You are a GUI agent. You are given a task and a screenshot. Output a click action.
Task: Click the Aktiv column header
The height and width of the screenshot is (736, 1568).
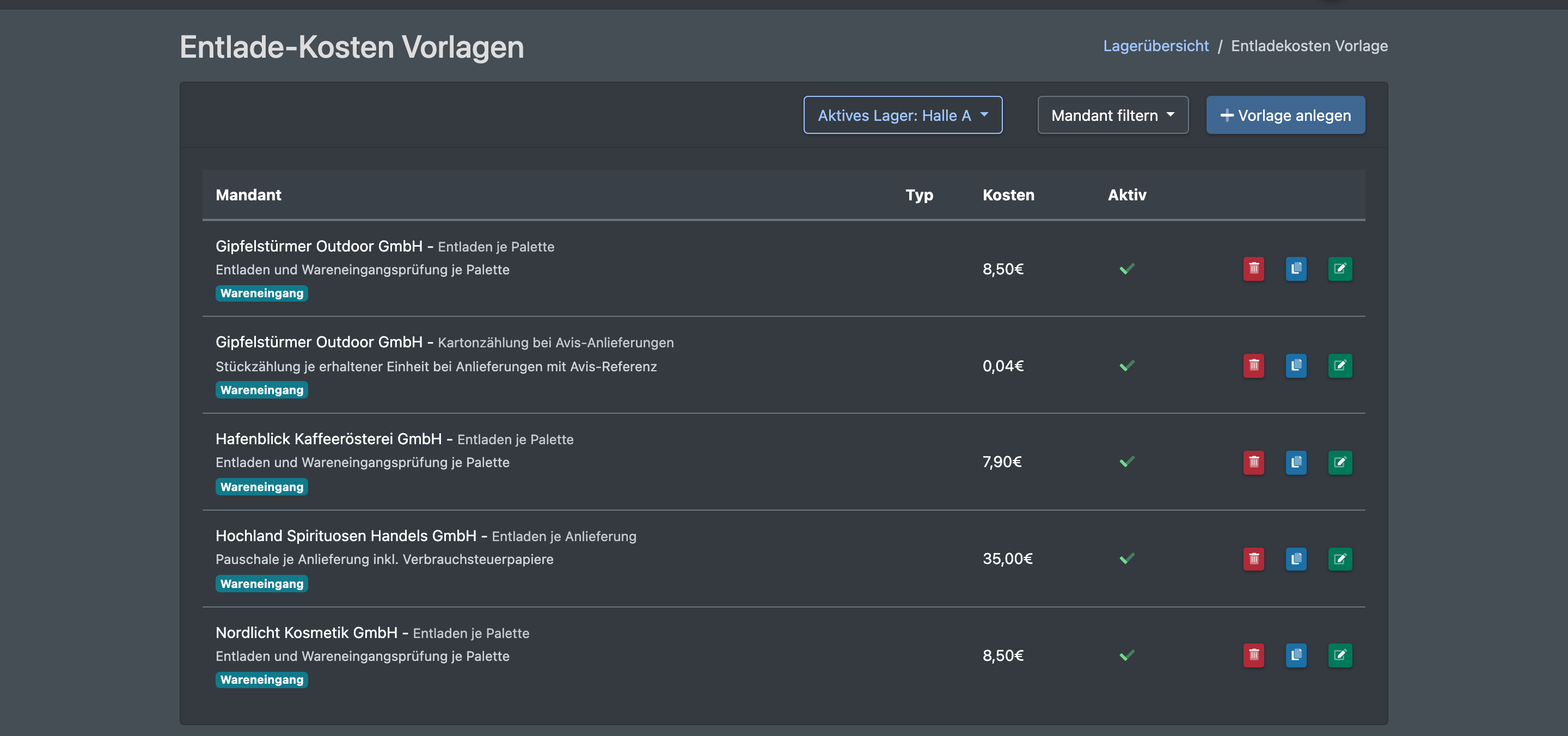[1126, 195]
